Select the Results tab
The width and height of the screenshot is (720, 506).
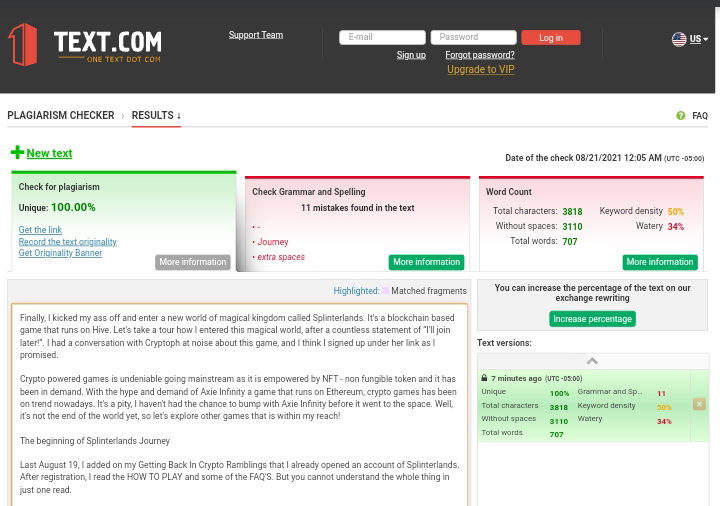pyautogui.click(x=156, y=115)
